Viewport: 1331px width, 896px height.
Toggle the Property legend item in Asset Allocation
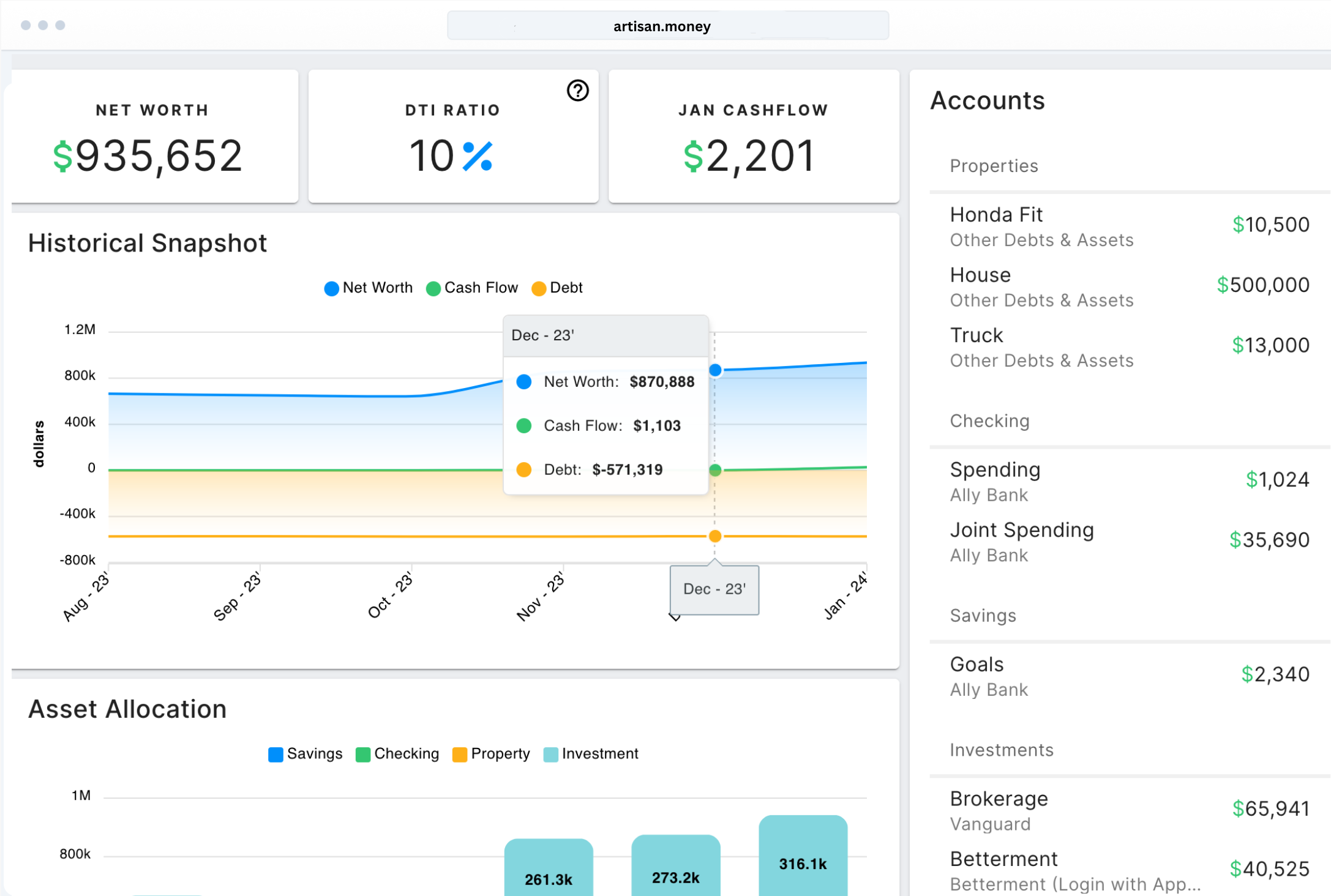[492, 754]
